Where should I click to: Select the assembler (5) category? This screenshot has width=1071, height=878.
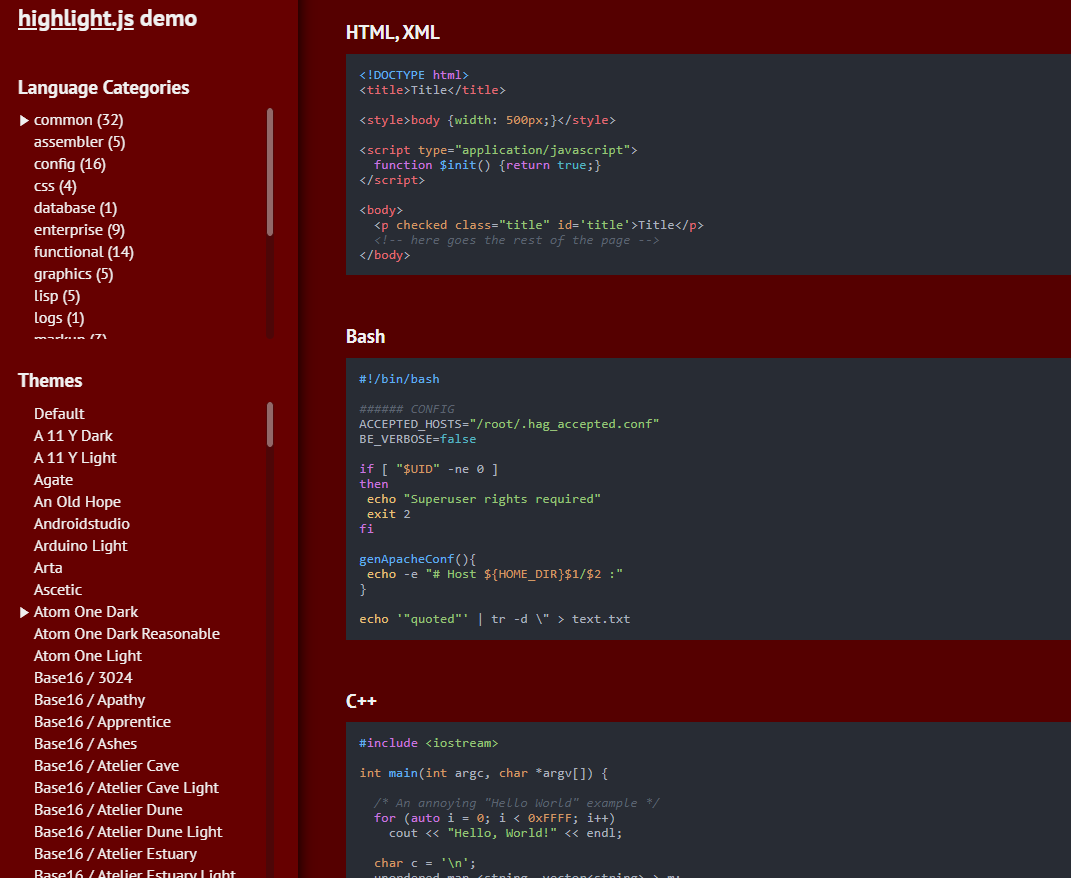pos(79,142)
